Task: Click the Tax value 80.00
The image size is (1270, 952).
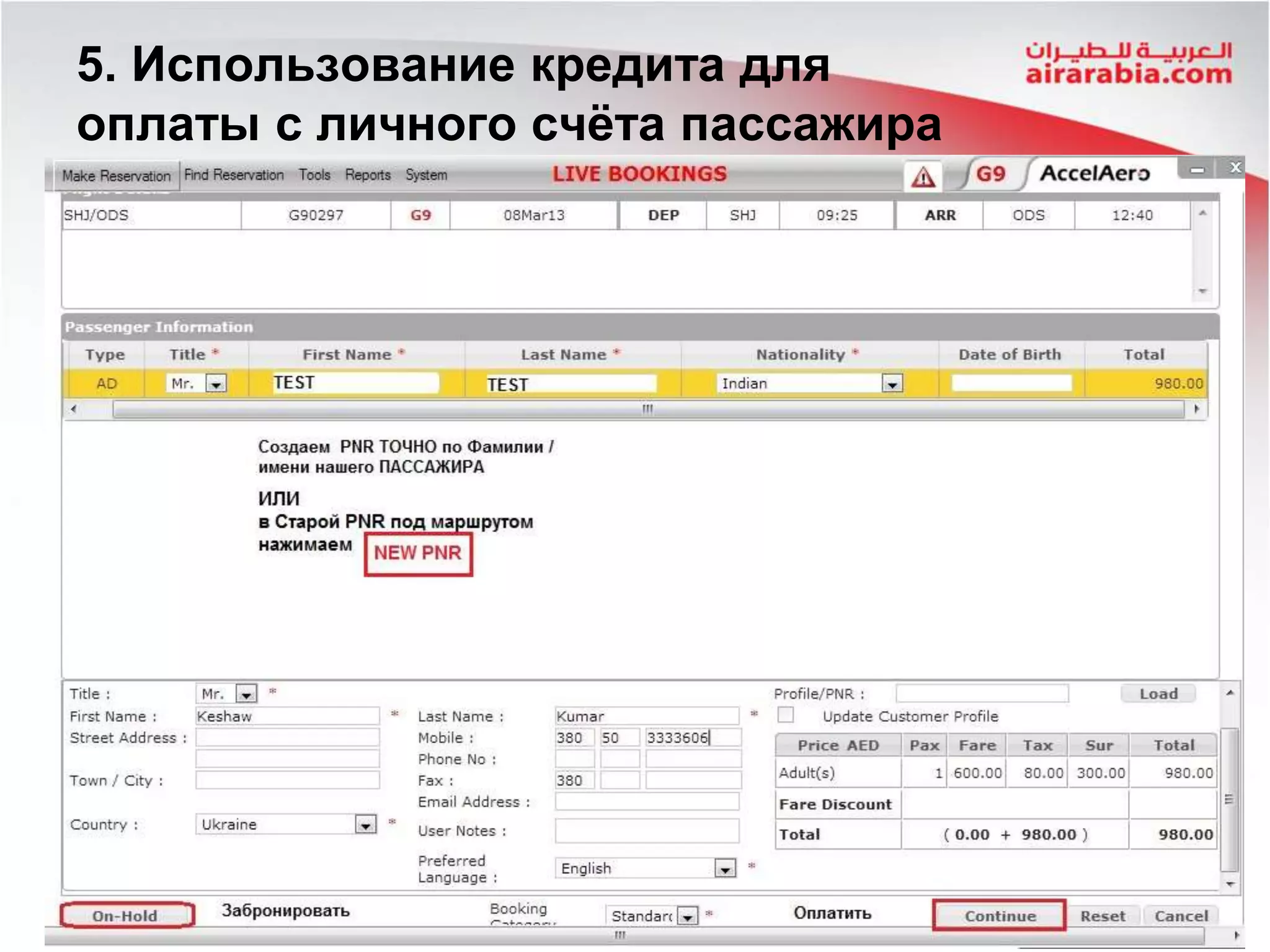Action: [x=1044, y=773]
